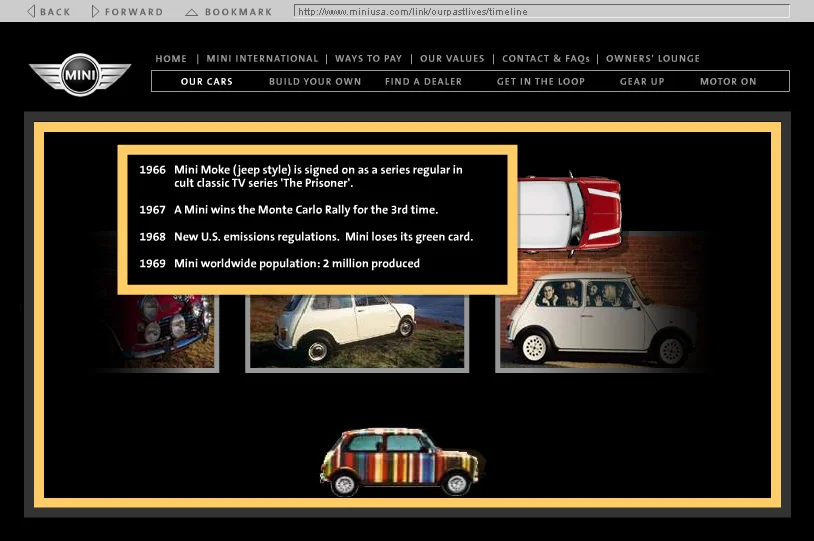This screenshot has width=814, height=541.
Task: Click the MINI winged logo
Action: (x=80, y=75)
